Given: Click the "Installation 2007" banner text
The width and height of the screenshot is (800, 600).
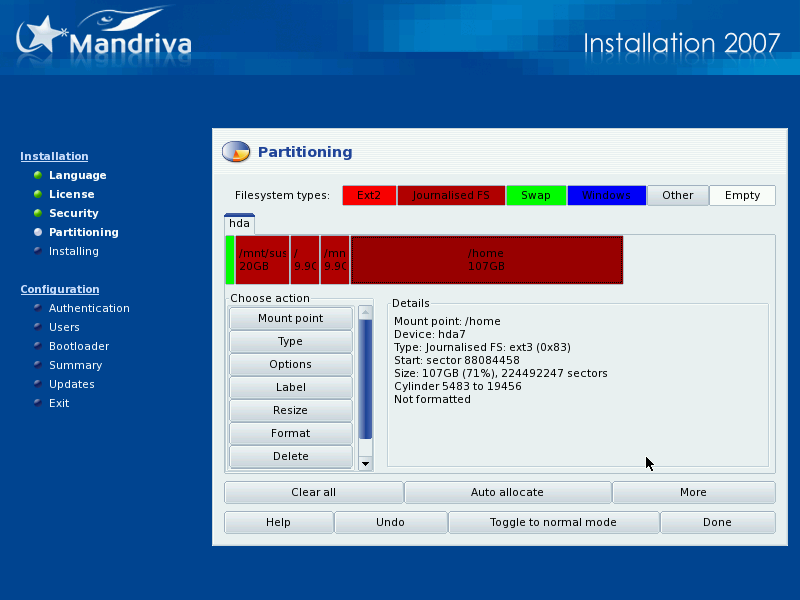Looking at the screenshot, I should [682, 43].
